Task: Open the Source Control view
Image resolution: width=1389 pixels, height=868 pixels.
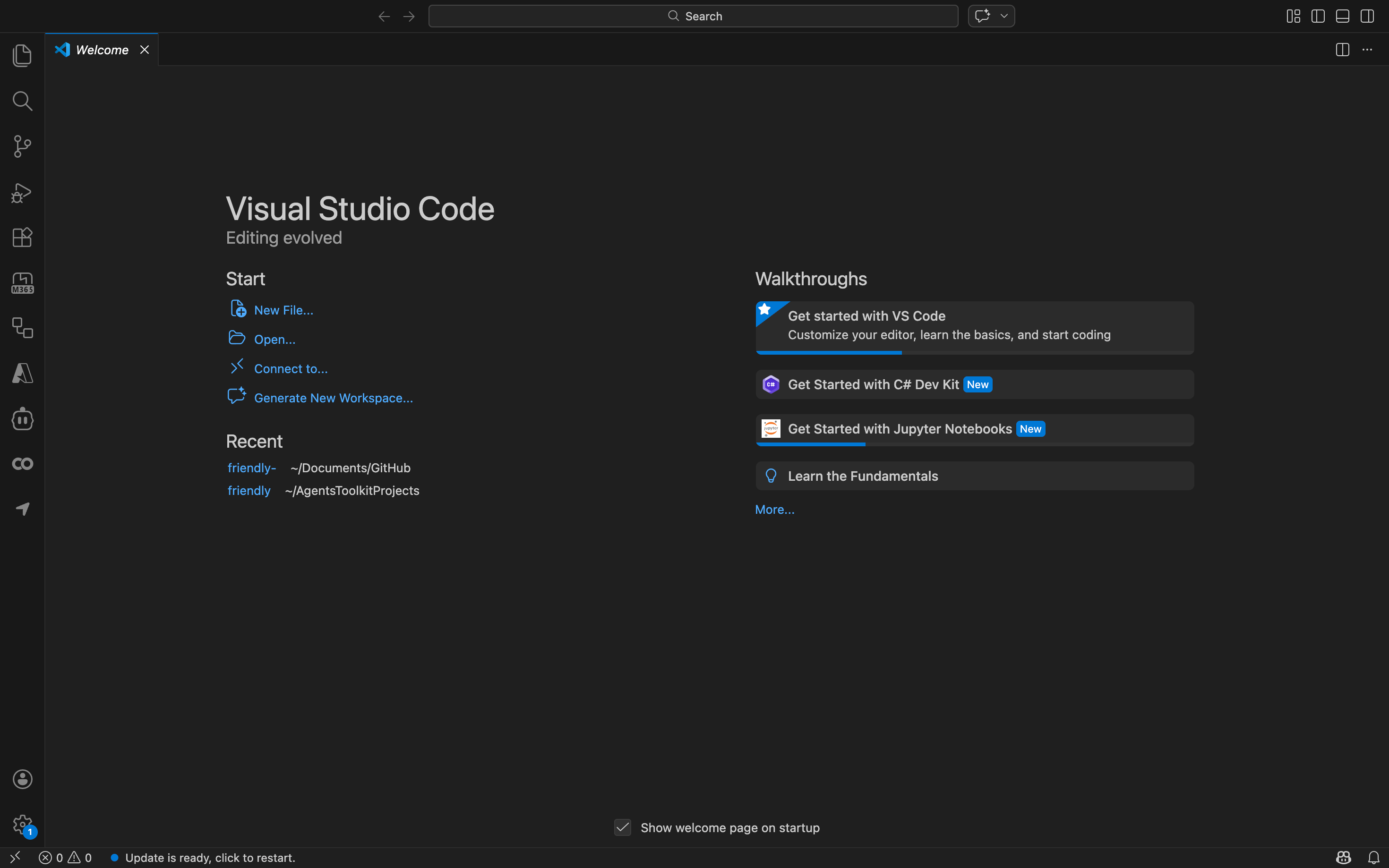Action: pos(22,146)
